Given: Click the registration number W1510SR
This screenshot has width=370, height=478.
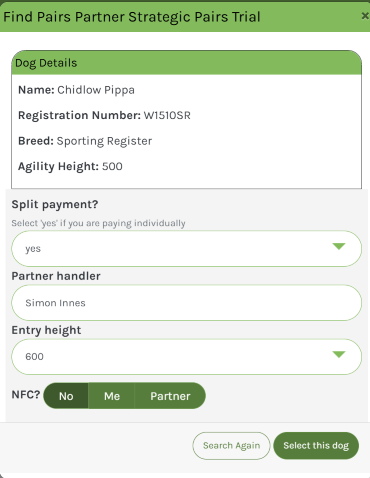Looking at the screenshot, I should 167,115.
